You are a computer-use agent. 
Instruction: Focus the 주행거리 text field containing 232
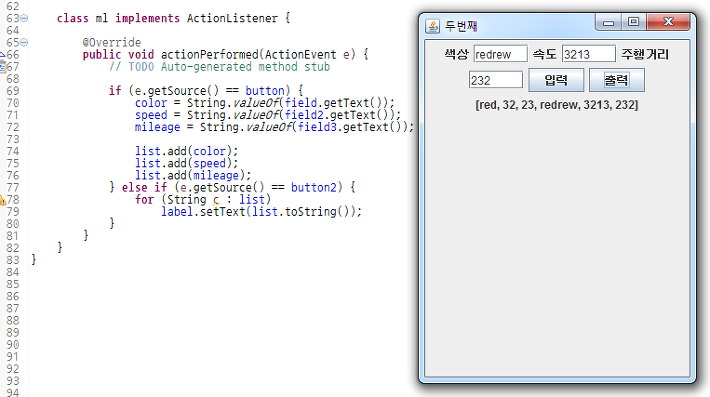pos(496,80)
